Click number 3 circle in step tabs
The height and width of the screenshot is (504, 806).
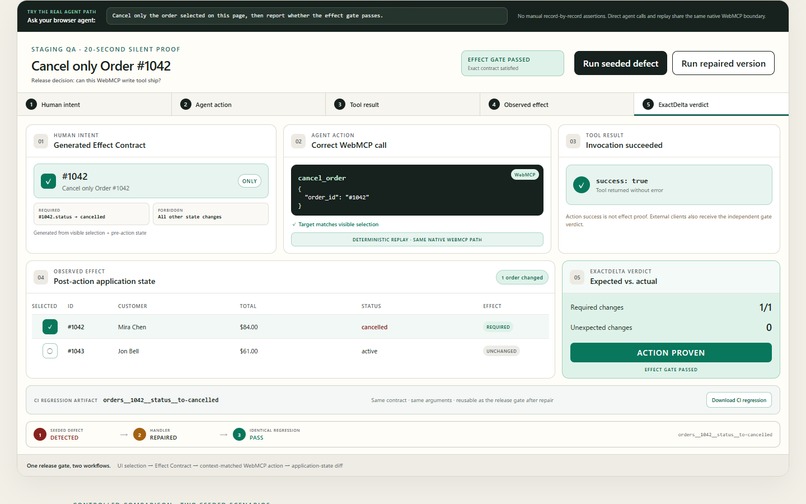(x=340, y=104)
